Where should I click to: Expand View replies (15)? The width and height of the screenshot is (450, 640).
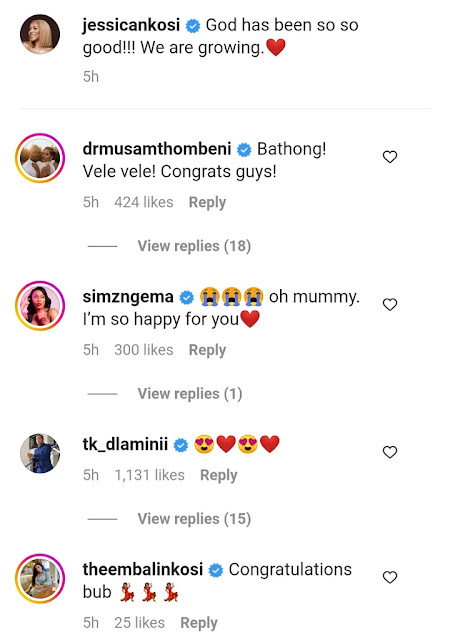(x=194, y=518)
